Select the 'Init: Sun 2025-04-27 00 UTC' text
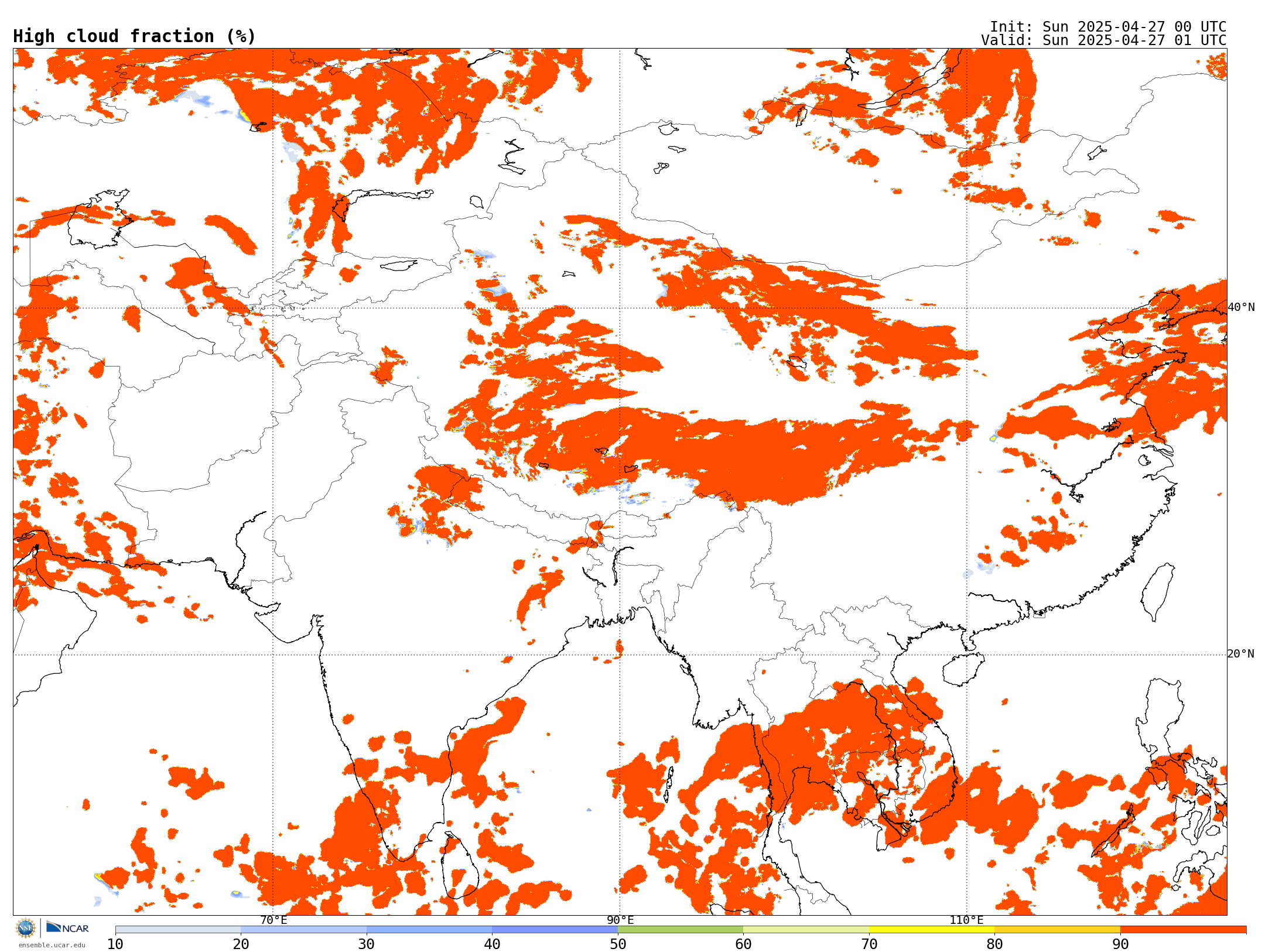1265x952 pixels. pos(1108,27)
